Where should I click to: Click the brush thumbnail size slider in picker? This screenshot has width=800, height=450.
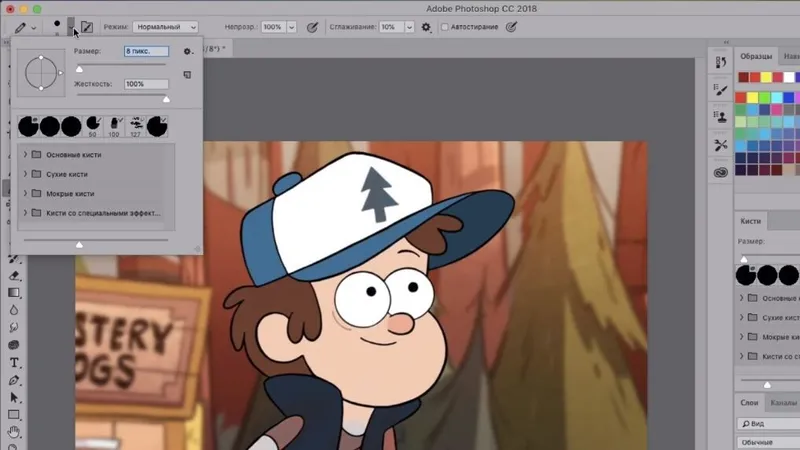(79, 244)
